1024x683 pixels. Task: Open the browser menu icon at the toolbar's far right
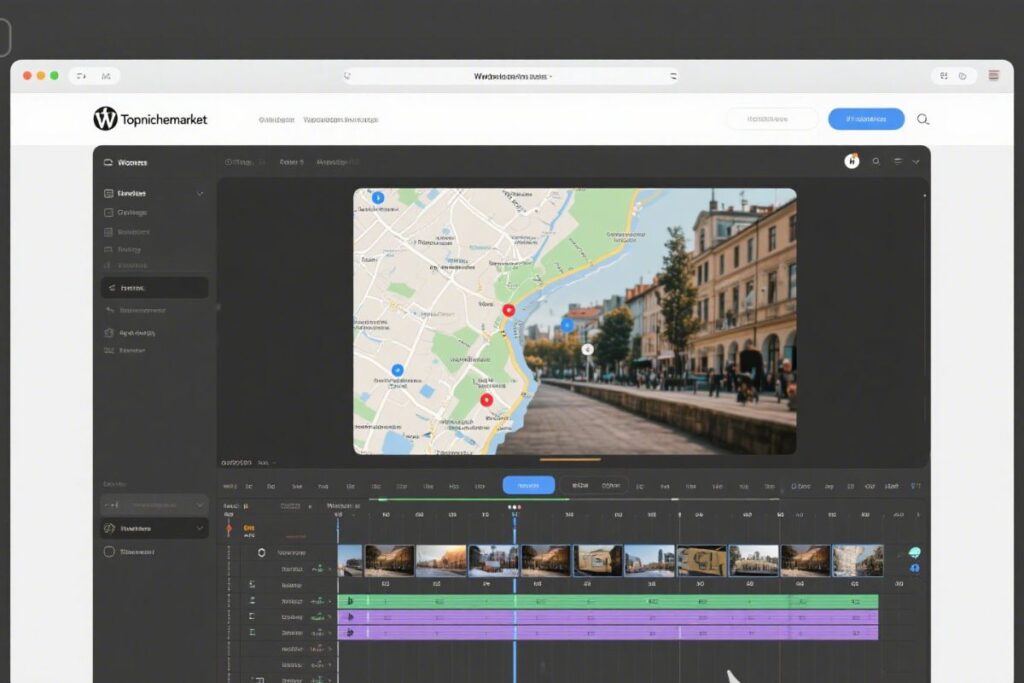[993, 75]
